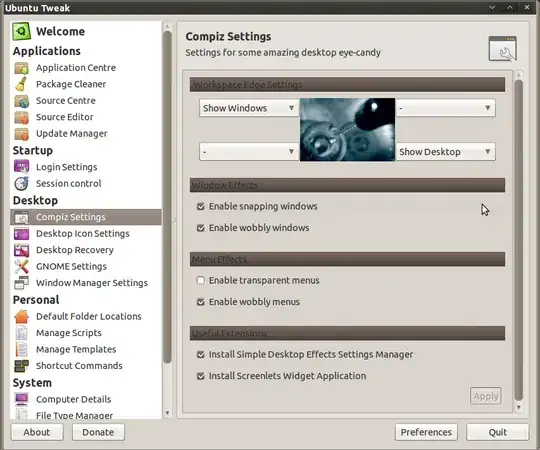
Task: Click the Compiz Settings sidebar icon
Action: pyautogui.click(x=21, y=217)
